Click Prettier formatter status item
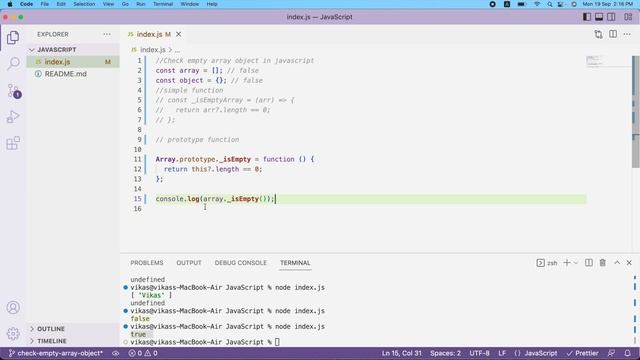Screen dimensions: 640x360 pyautogui.click(x=582, y=353)
